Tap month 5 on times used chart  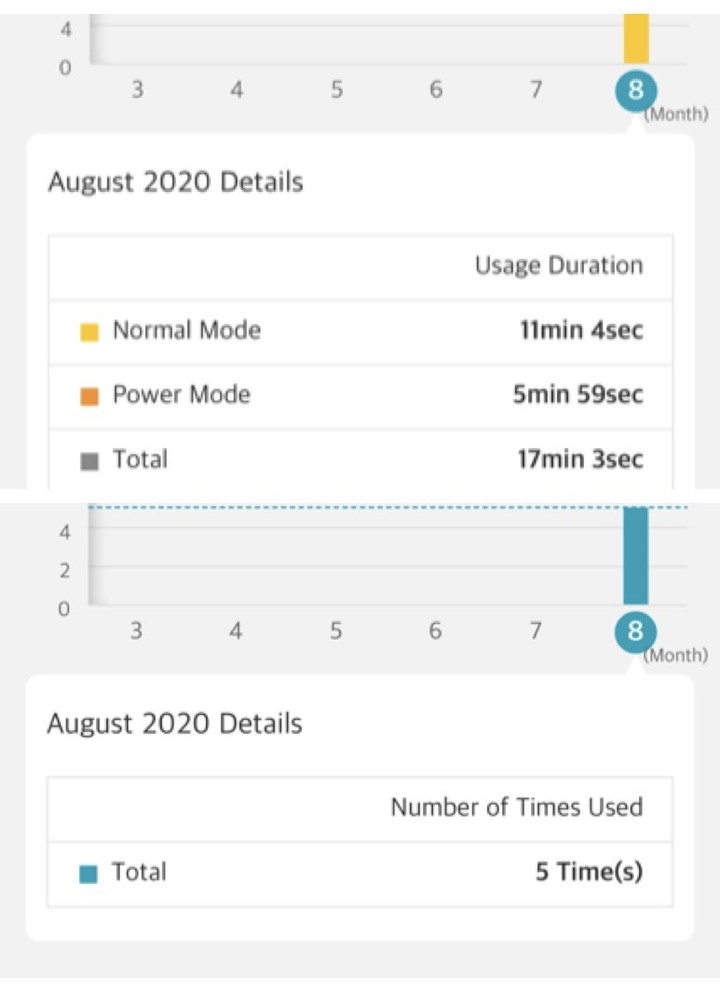coord(335,631)
